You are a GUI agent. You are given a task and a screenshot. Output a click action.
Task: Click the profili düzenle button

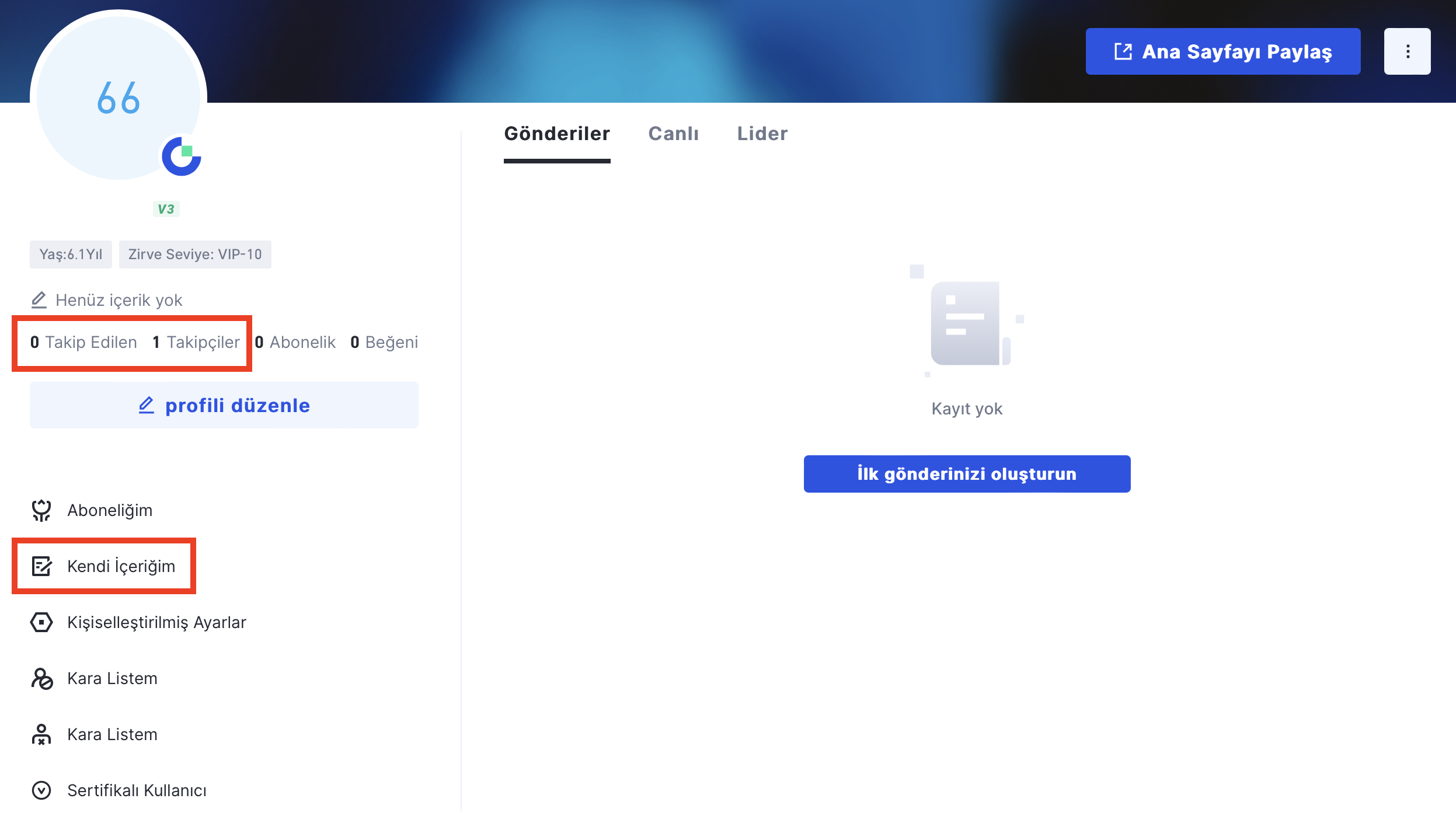(x=224, y=405)
